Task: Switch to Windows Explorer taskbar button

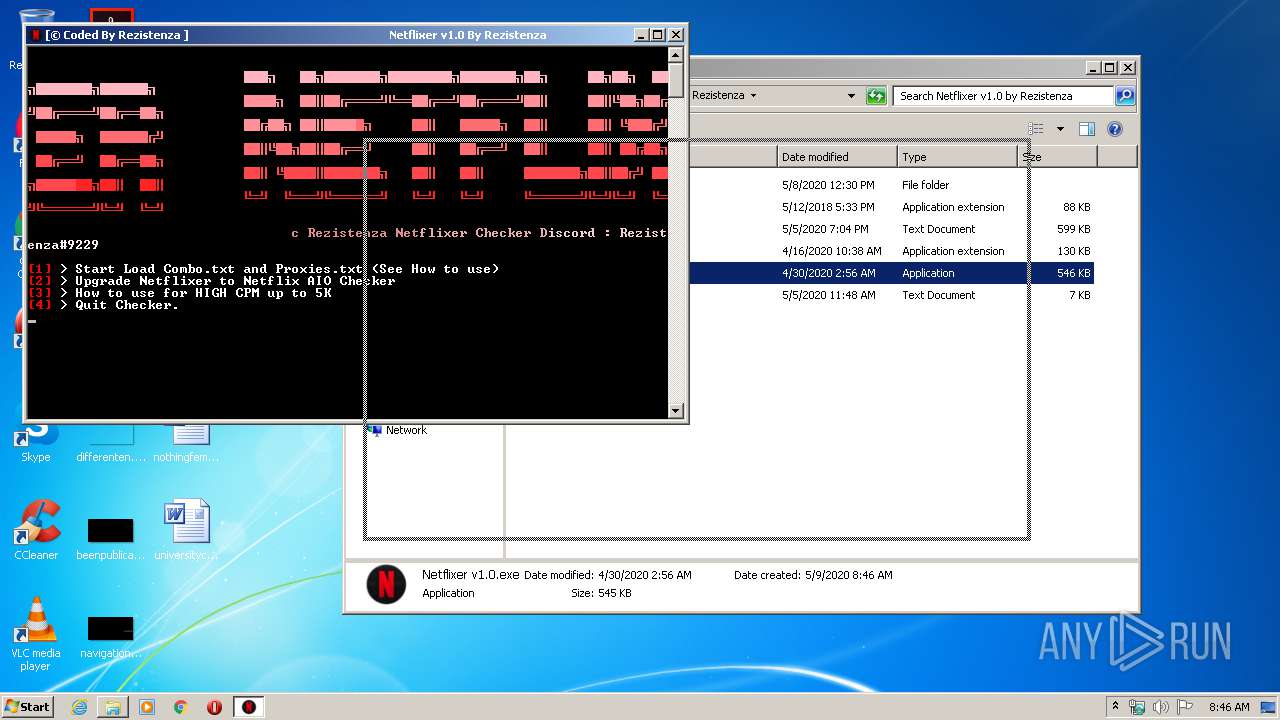Action: coord(113,707)
